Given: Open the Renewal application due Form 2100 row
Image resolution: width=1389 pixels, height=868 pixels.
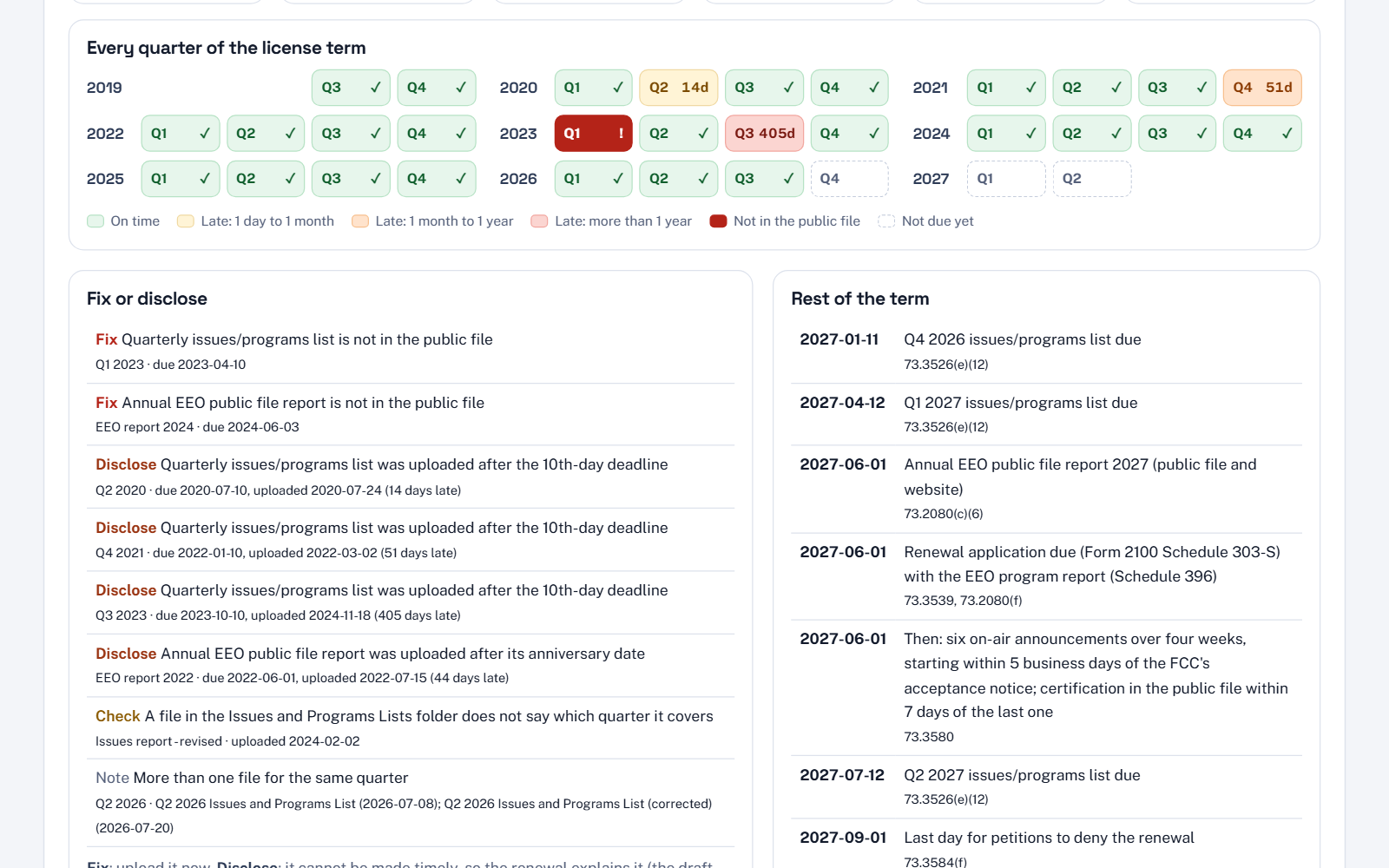Looking at the screenshot, I should (x=1046, y=576).
